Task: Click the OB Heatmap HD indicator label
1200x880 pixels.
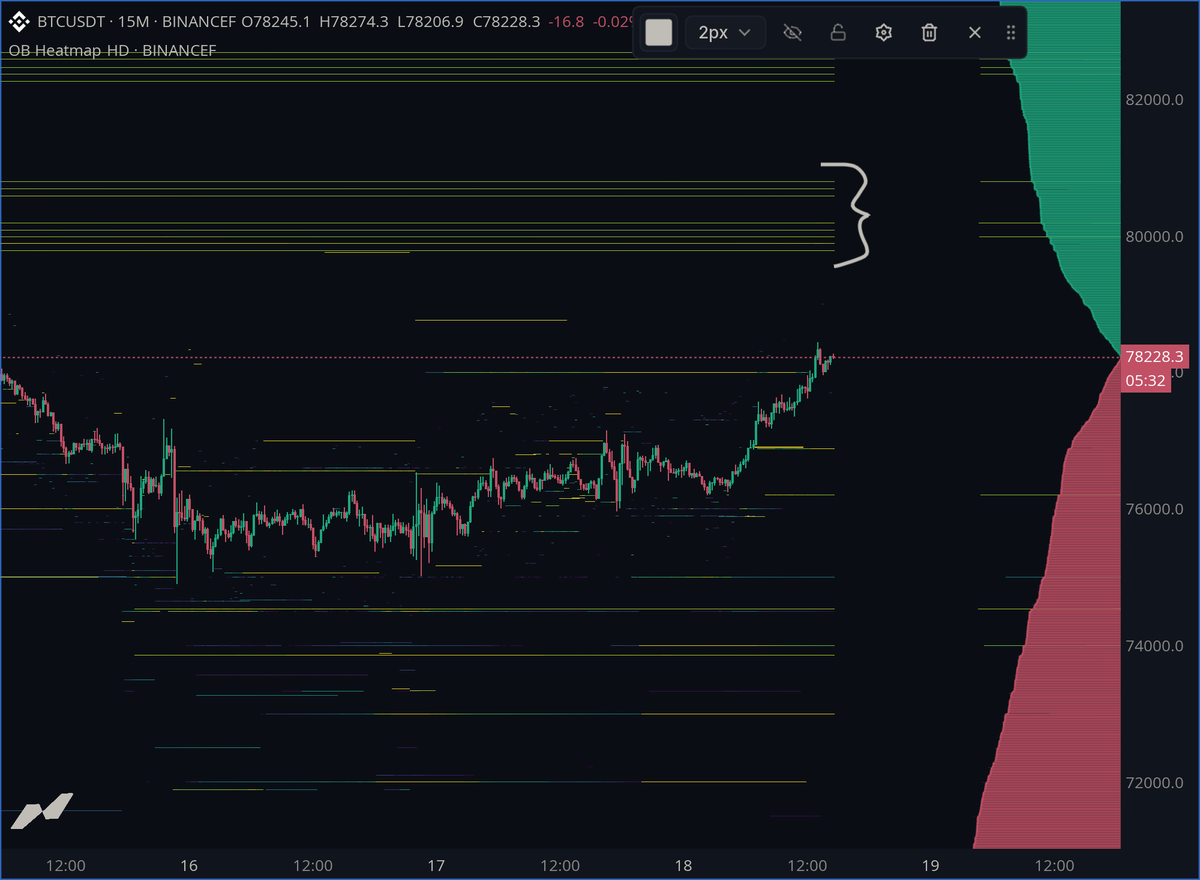Action: click(x=112, y=50)
